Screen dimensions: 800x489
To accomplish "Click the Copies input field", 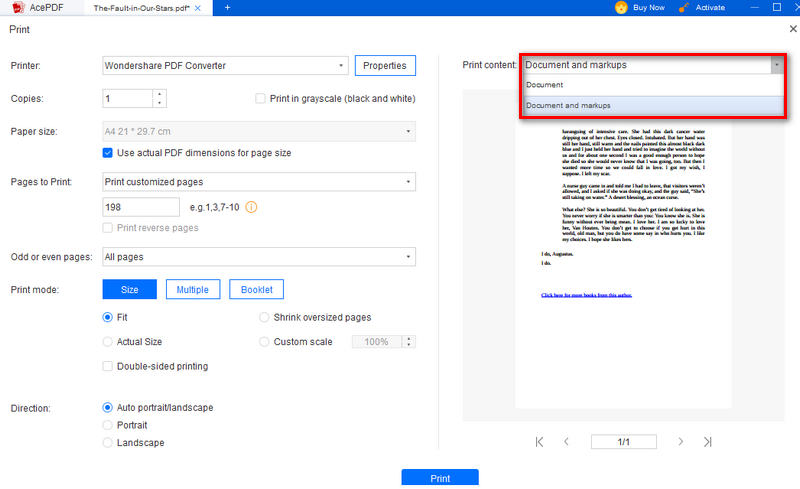I will (x=128, y=99).
